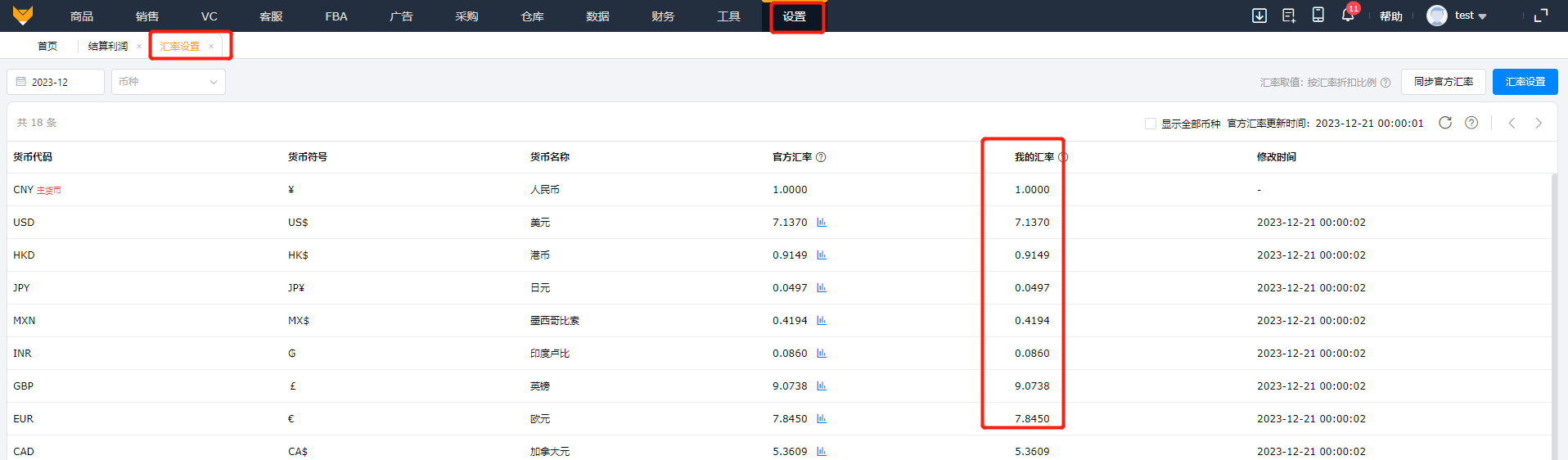
Task: Select the 汇率设置 tab
Action: [x=180, y=47]
